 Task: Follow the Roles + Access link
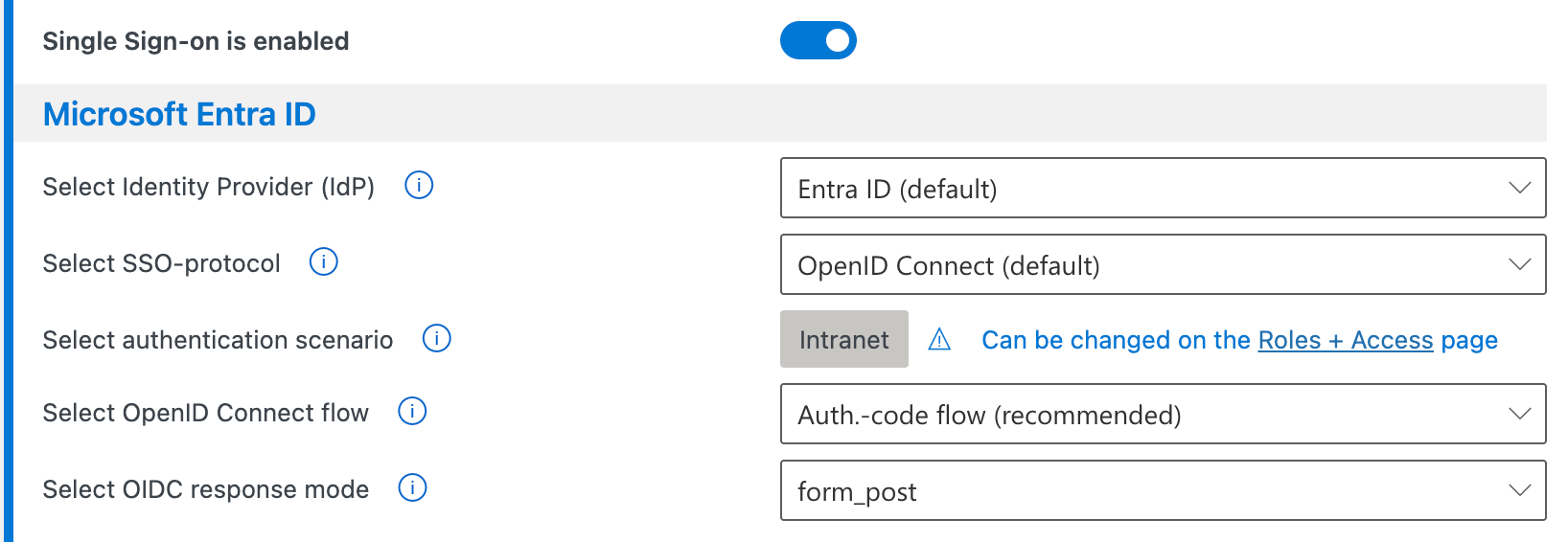pos(1346,340)
